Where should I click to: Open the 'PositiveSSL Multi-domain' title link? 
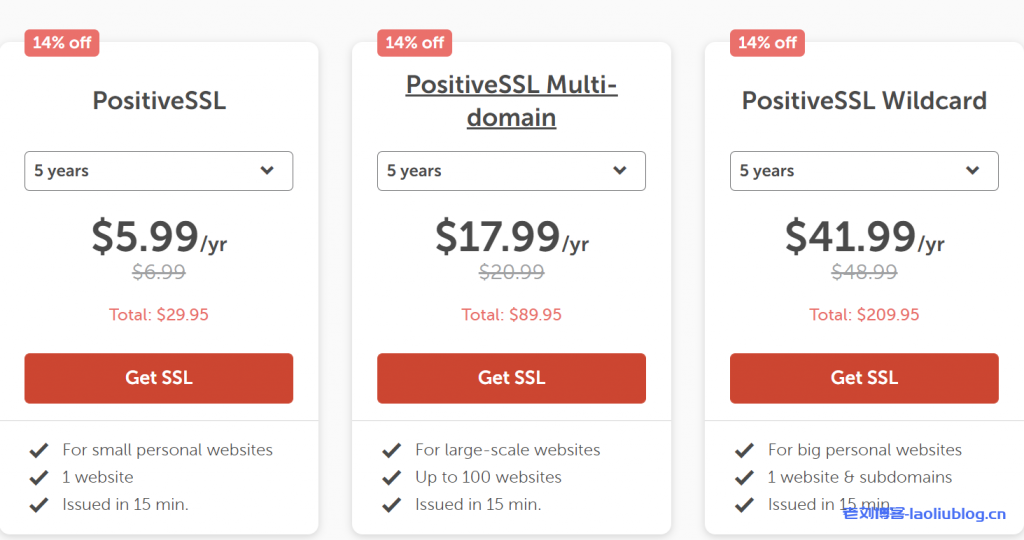(x=511, y=101)
